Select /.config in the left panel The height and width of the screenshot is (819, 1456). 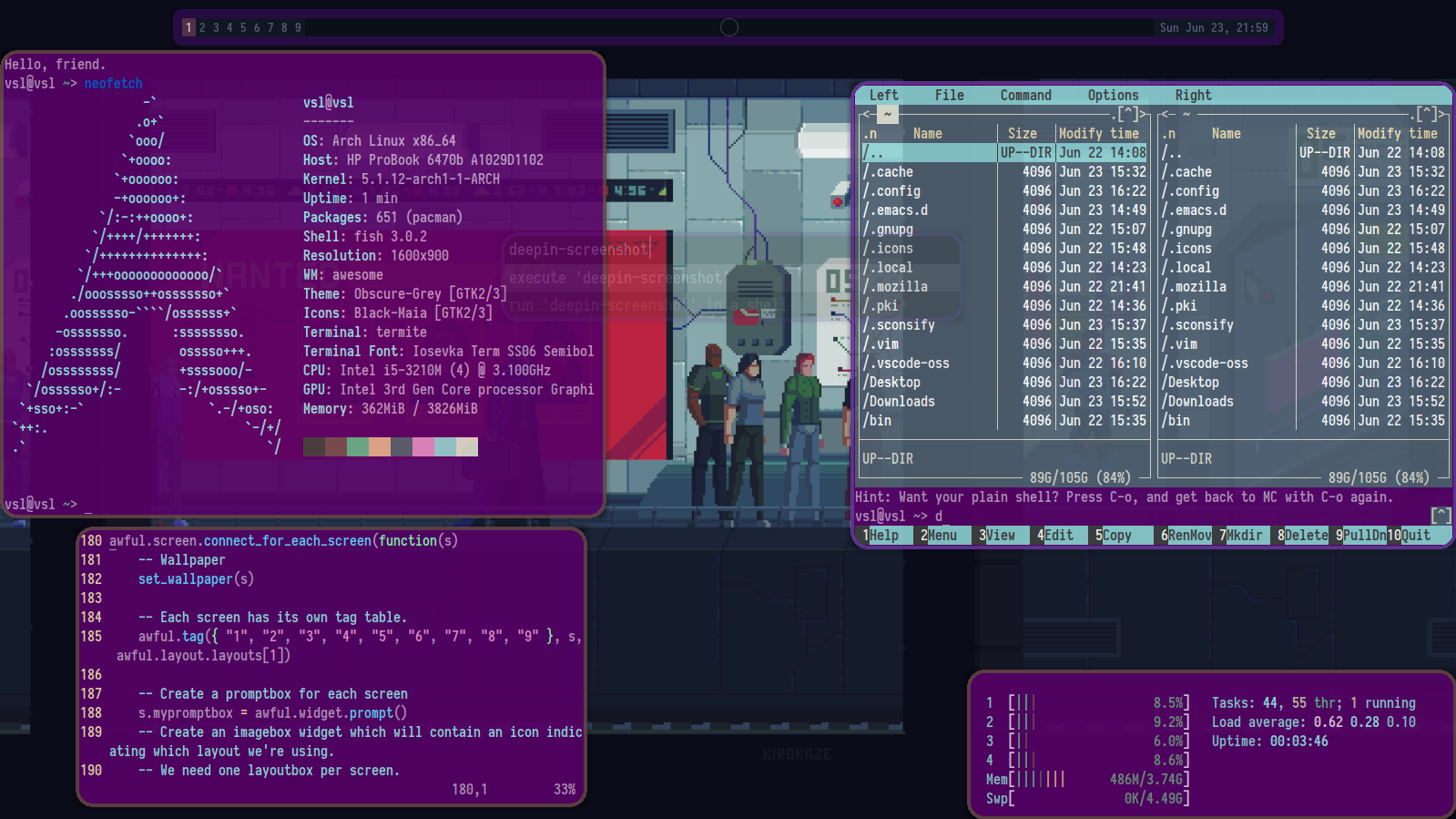click(1004, 190)
